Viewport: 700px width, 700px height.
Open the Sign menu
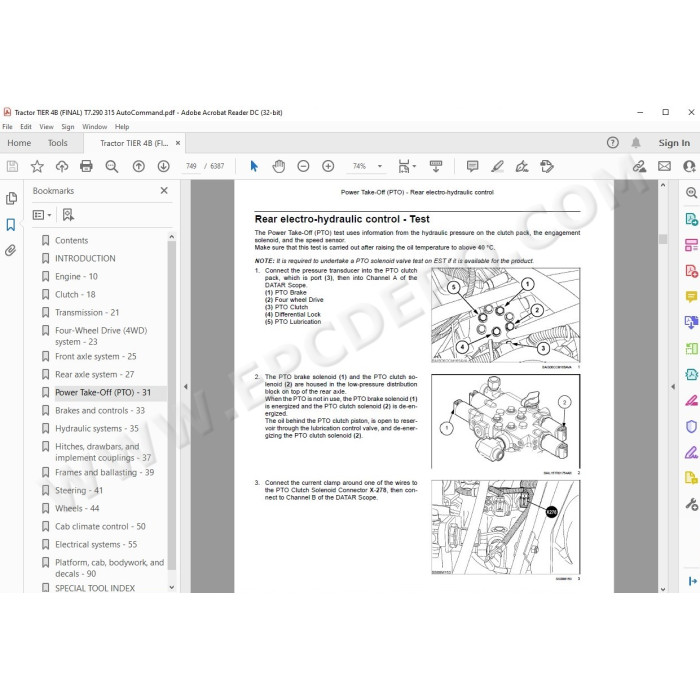pyautogui.click(x=68, y=127)
